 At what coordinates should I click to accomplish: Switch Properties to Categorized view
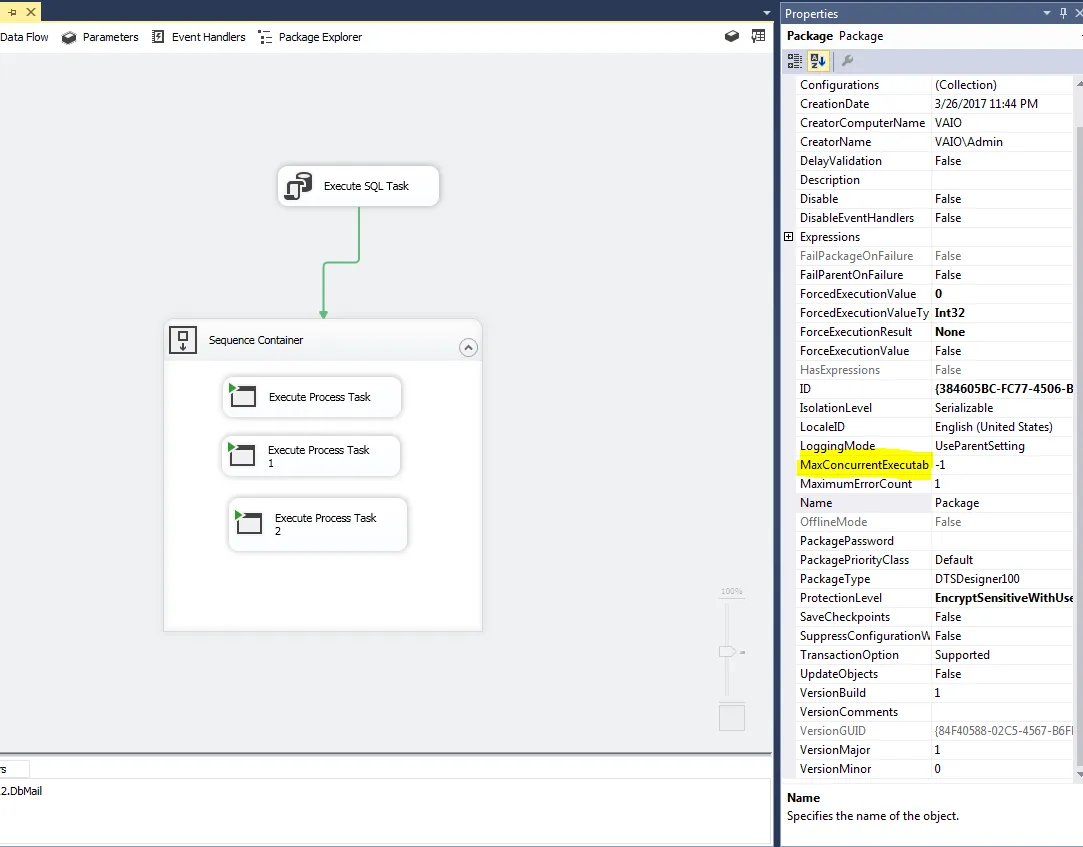point(795,61)
